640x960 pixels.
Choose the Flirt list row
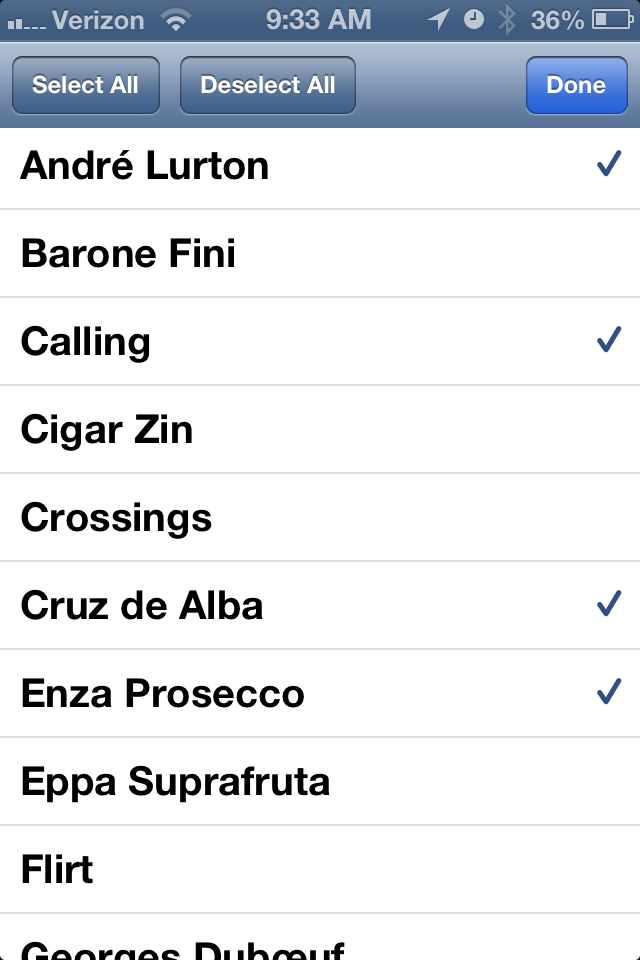coord(320,869)
